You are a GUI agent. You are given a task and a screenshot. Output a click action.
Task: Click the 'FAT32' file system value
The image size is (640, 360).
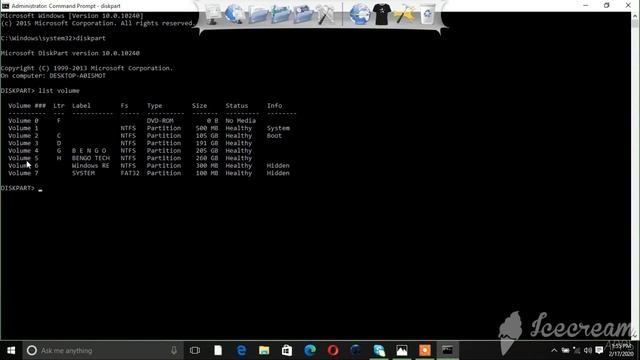point(130,173)
